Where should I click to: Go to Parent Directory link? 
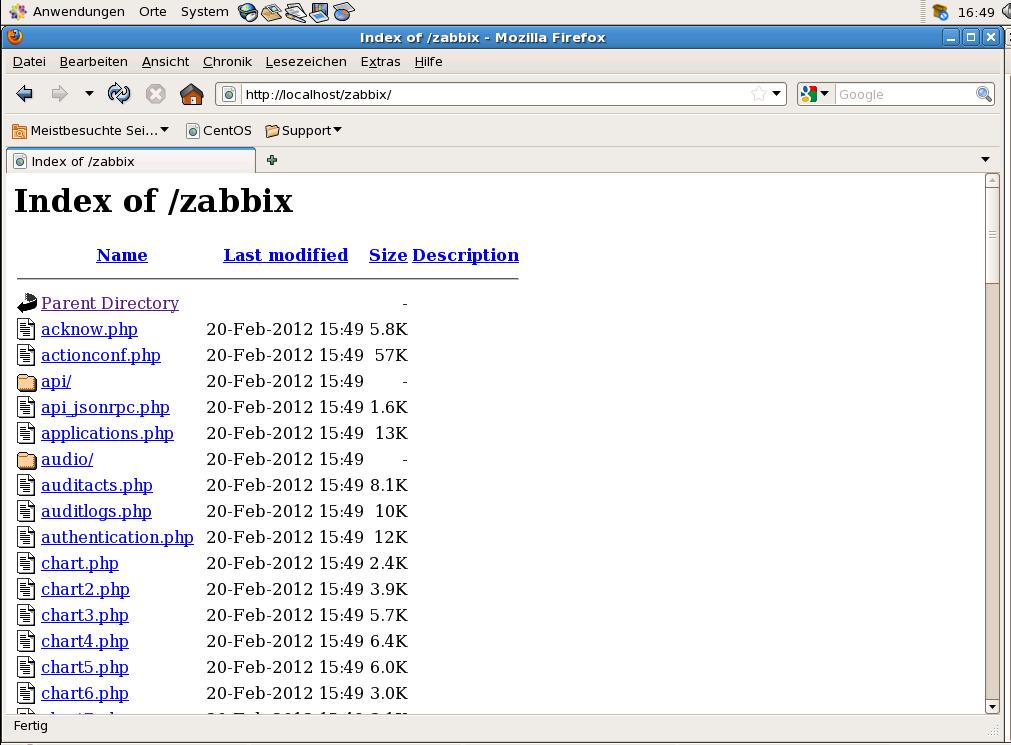(x=110, y=303)
